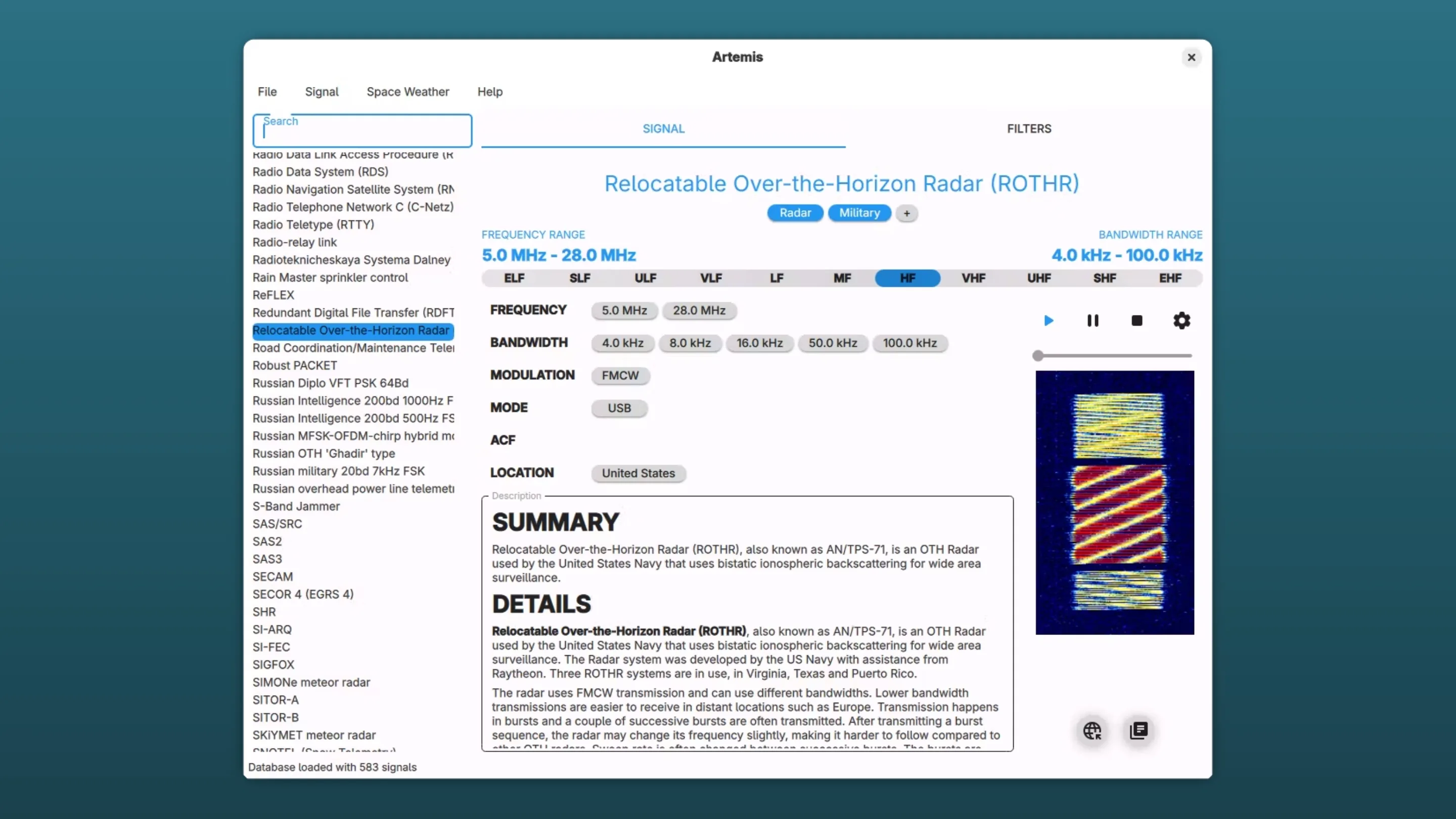This screenshot has height=819, width=1456.
Task: Focus the Search input field
Action: [362, 130]
